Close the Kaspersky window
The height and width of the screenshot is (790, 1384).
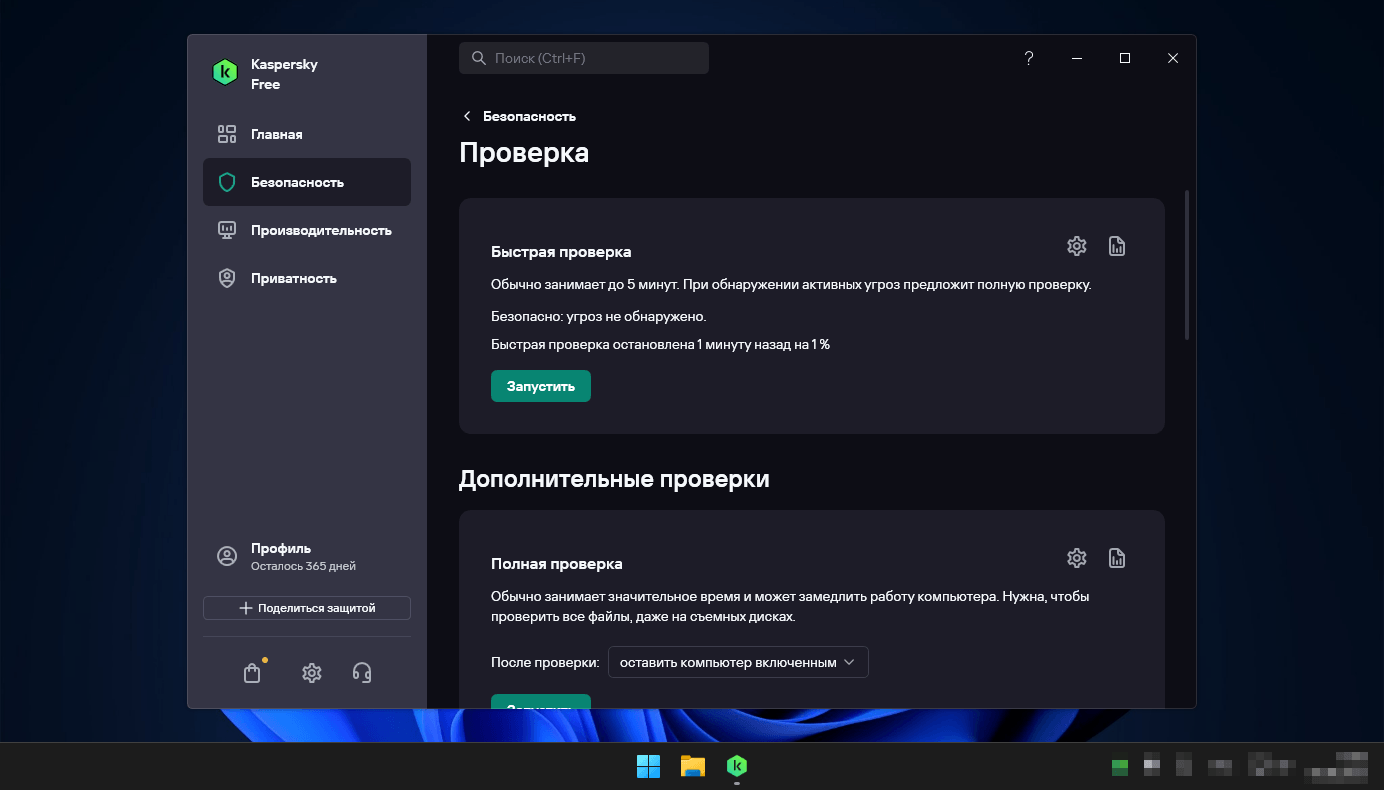coord(1173,58)
